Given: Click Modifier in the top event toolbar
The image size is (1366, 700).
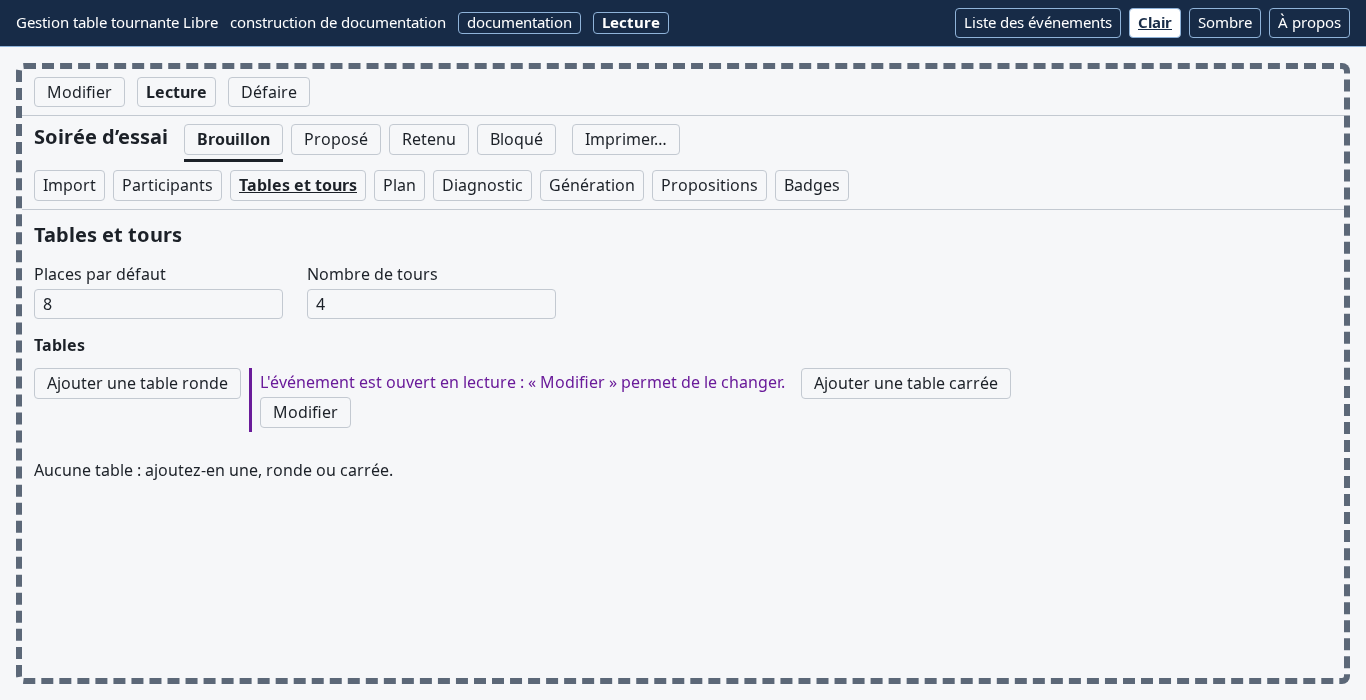Looking at the screenshot, I should [79, 92].
